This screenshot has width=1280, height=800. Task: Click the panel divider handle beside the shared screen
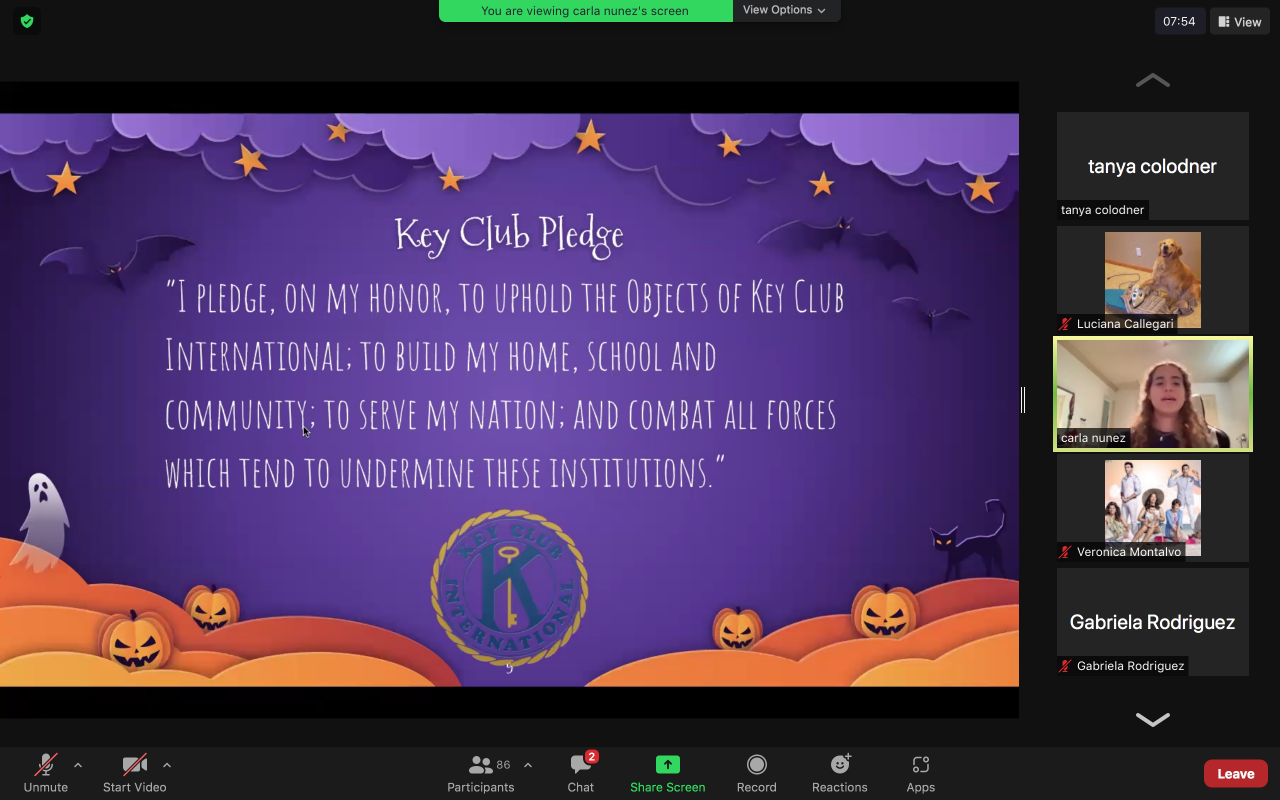click(1022, 400)
